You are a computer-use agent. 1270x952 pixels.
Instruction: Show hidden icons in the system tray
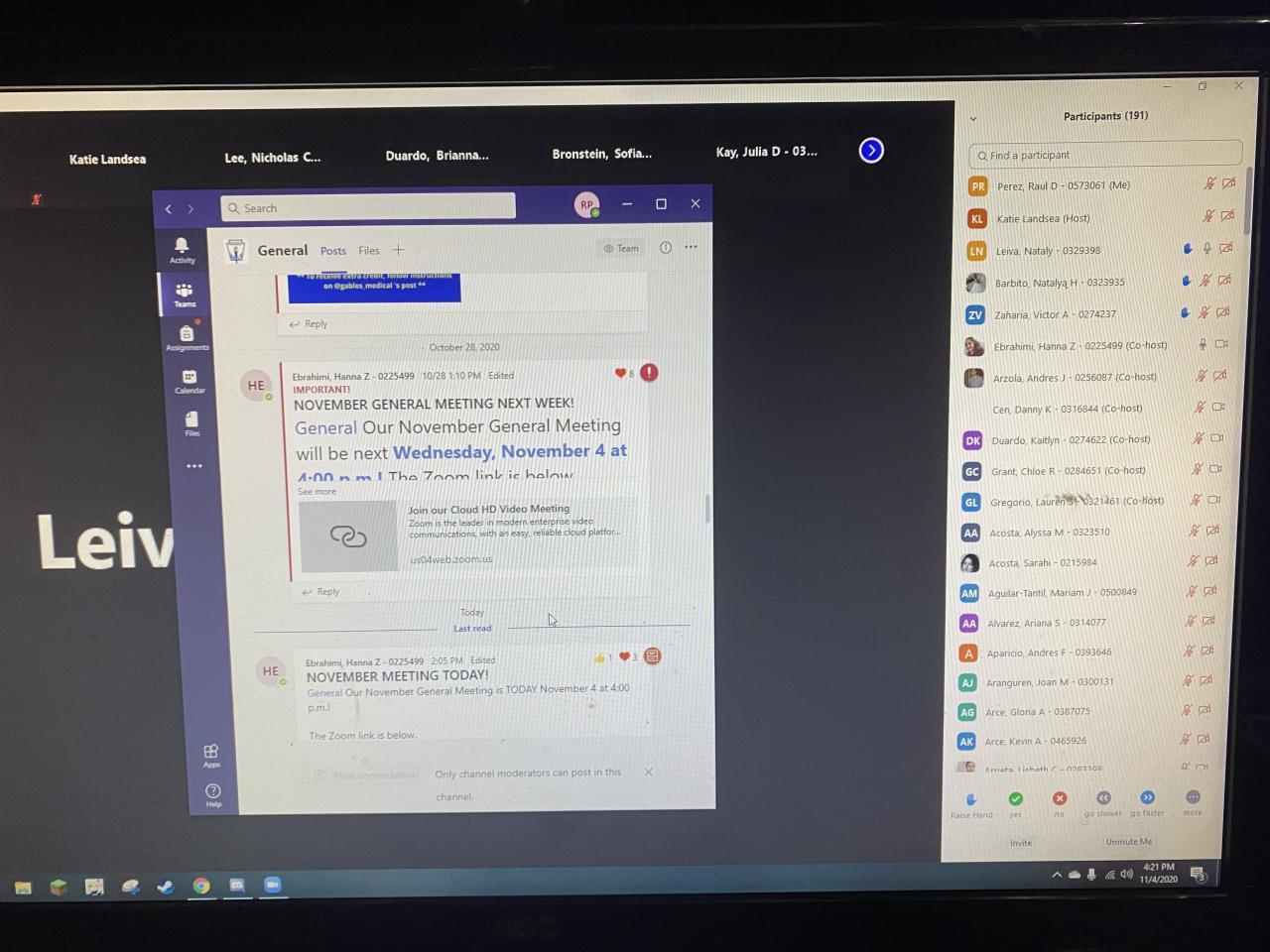coord(1057,875)
